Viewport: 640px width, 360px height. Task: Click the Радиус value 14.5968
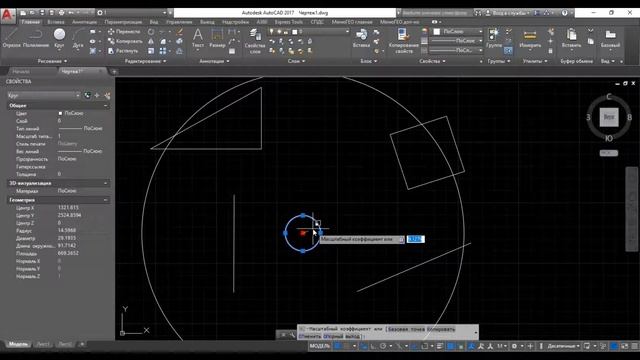pos(67,231)
